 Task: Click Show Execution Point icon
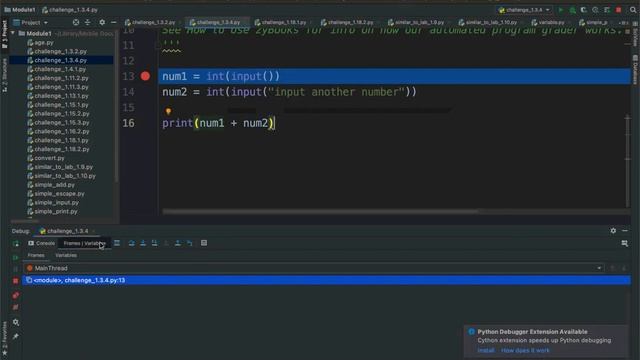coord(117,243)
